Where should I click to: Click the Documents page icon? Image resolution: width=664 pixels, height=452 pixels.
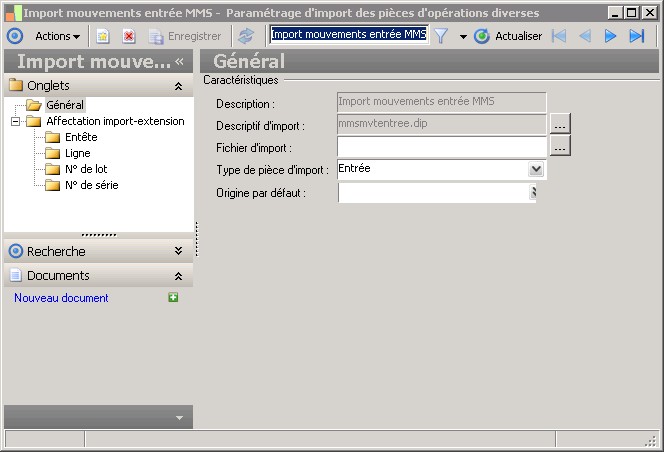point(16,275)
